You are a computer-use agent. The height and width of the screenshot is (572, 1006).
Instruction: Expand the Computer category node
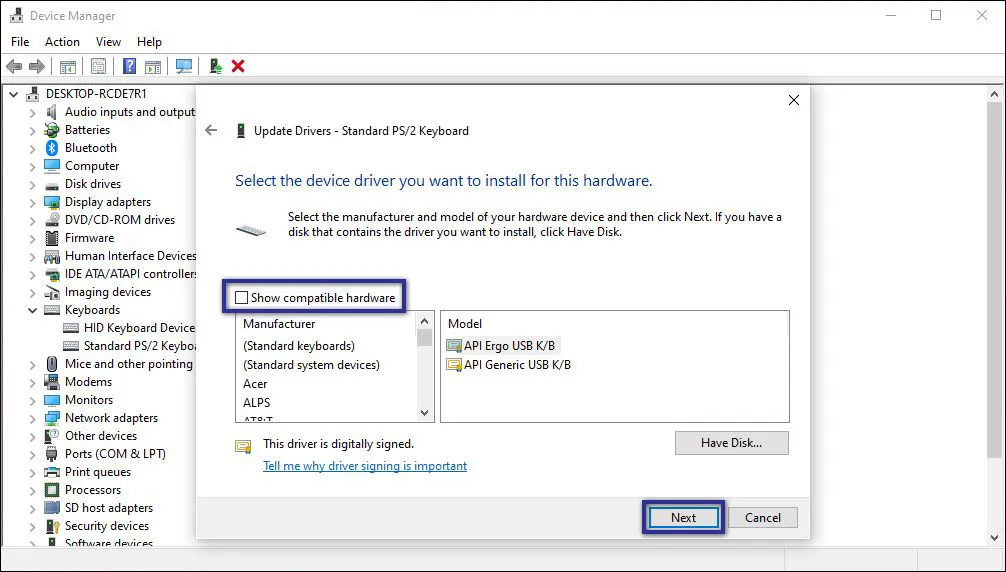point(32,166)
